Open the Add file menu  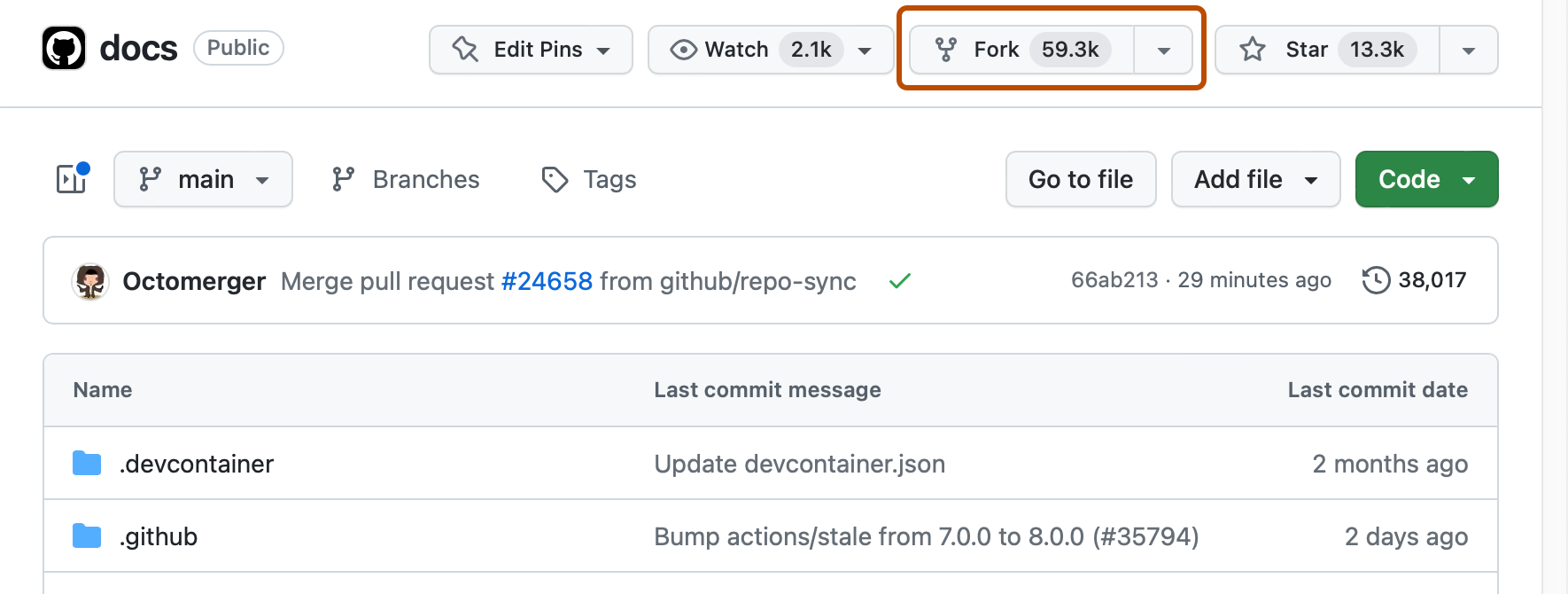tap(1254, 179)
